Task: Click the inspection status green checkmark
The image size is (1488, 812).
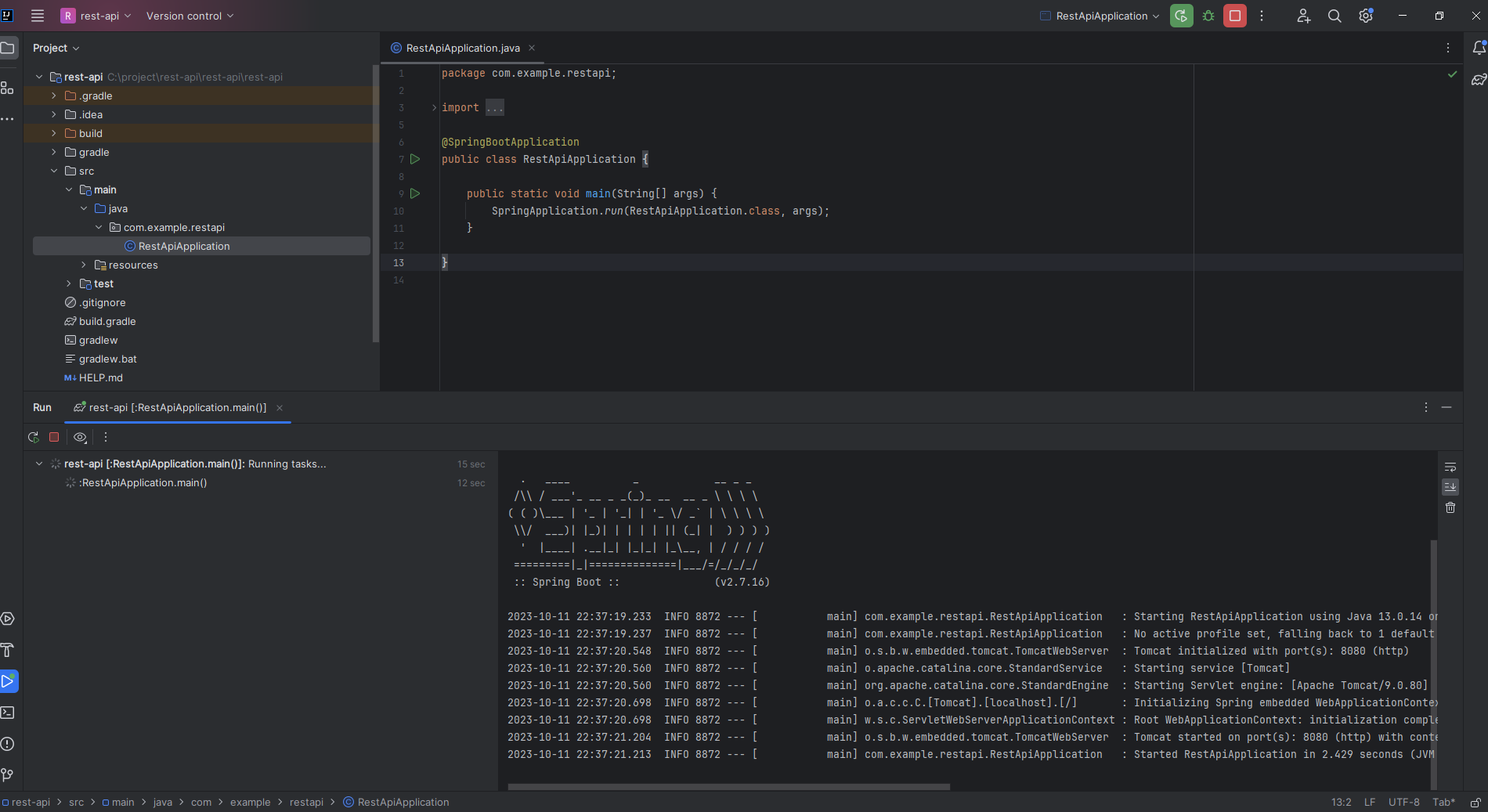Action: 1453,74
